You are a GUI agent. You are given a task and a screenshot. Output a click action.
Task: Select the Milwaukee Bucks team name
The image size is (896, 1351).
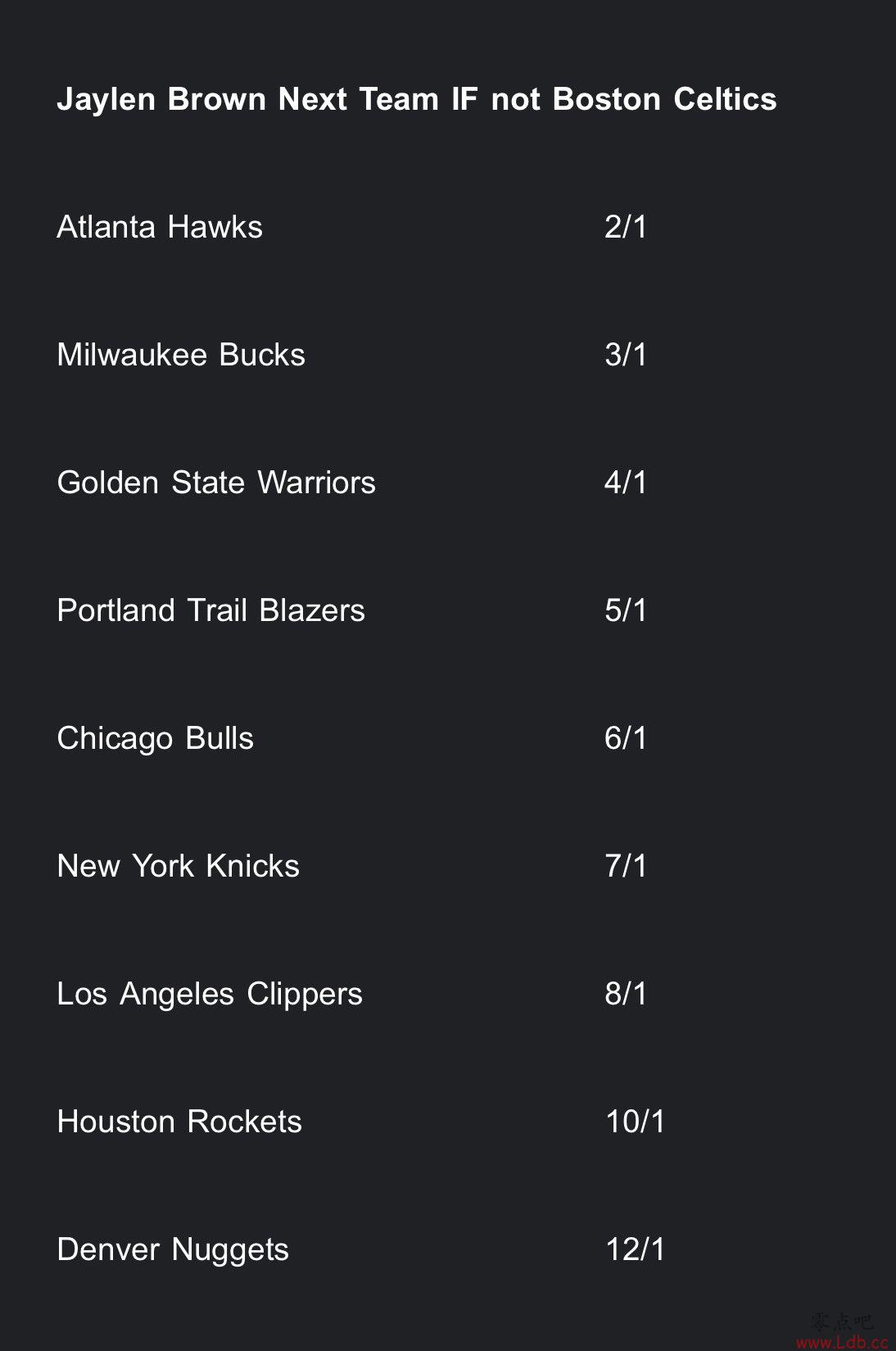(x=181, y=355)
